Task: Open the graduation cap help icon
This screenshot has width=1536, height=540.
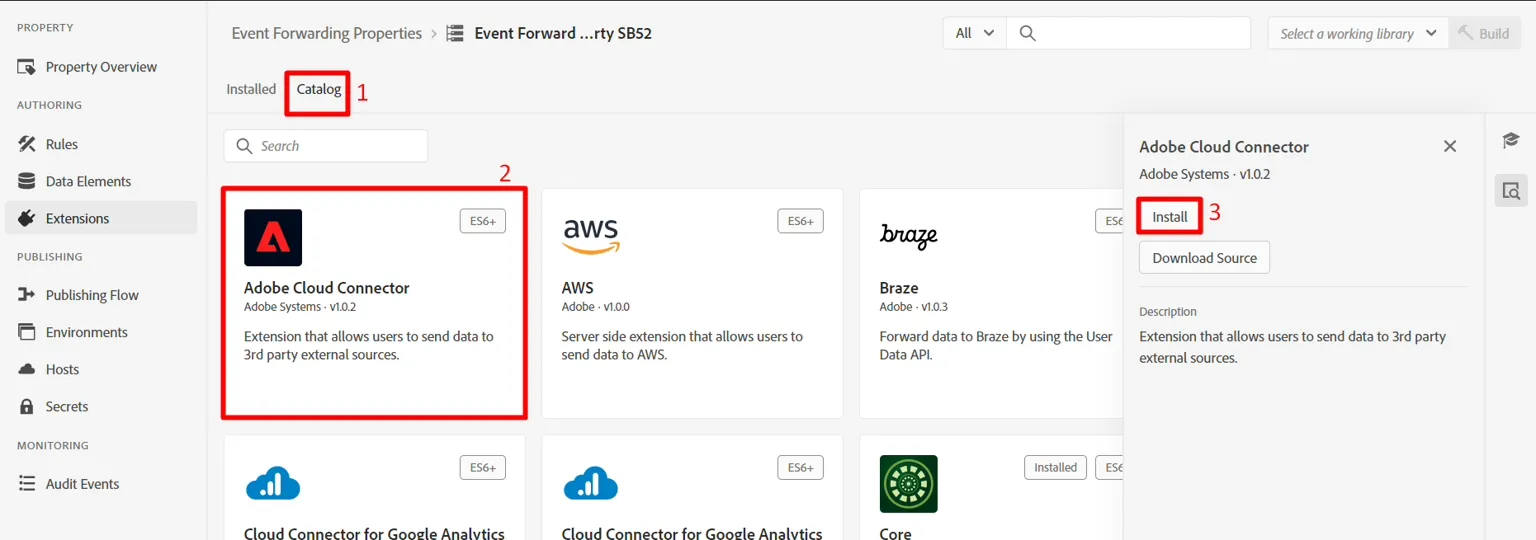Action: [x=1511, y=141]
